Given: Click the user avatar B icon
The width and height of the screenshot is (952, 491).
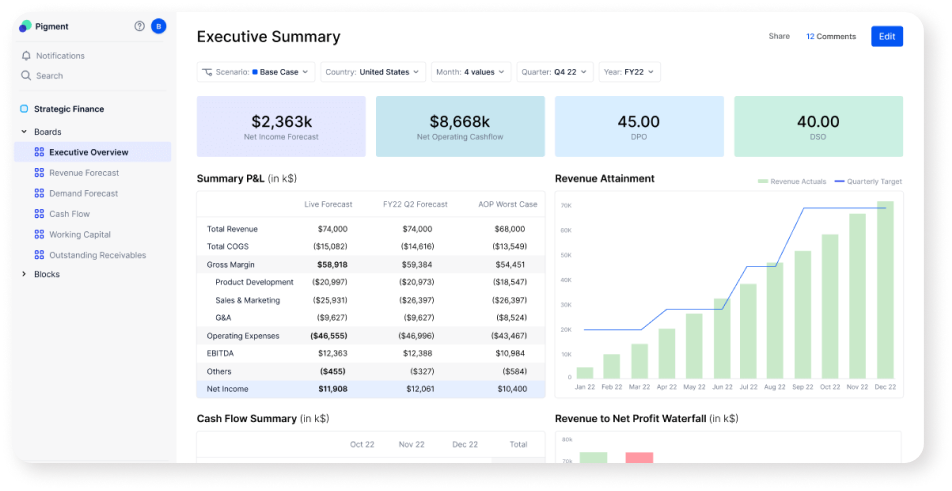Looking at the screenshot, I should [x=158, y=26].
